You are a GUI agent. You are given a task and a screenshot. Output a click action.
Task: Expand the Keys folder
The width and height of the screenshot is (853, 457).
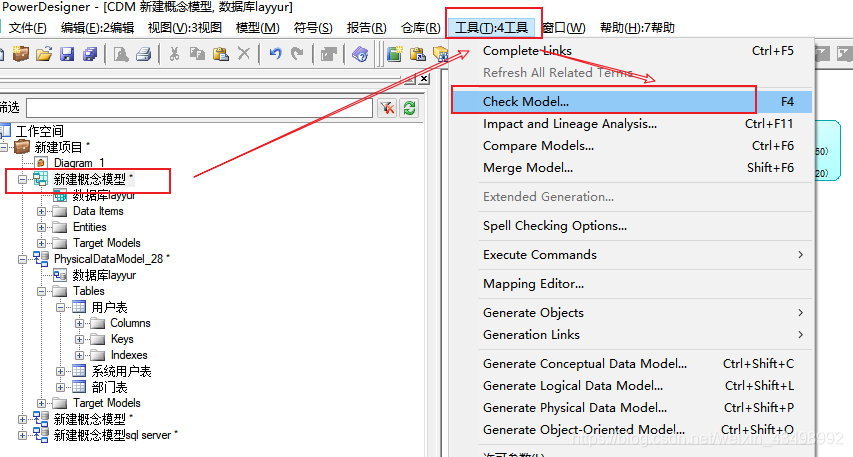79,339
